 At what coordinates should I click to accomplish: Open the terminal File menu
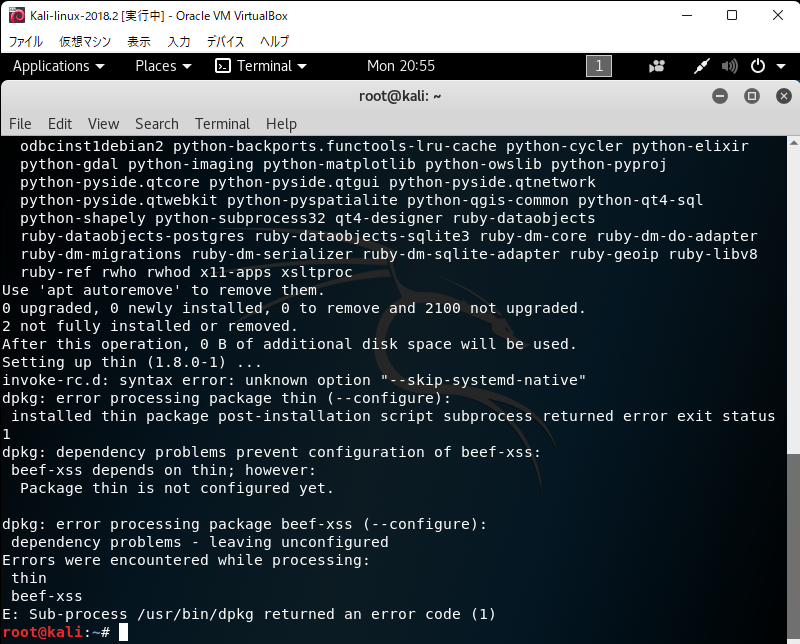coord(20,124)
